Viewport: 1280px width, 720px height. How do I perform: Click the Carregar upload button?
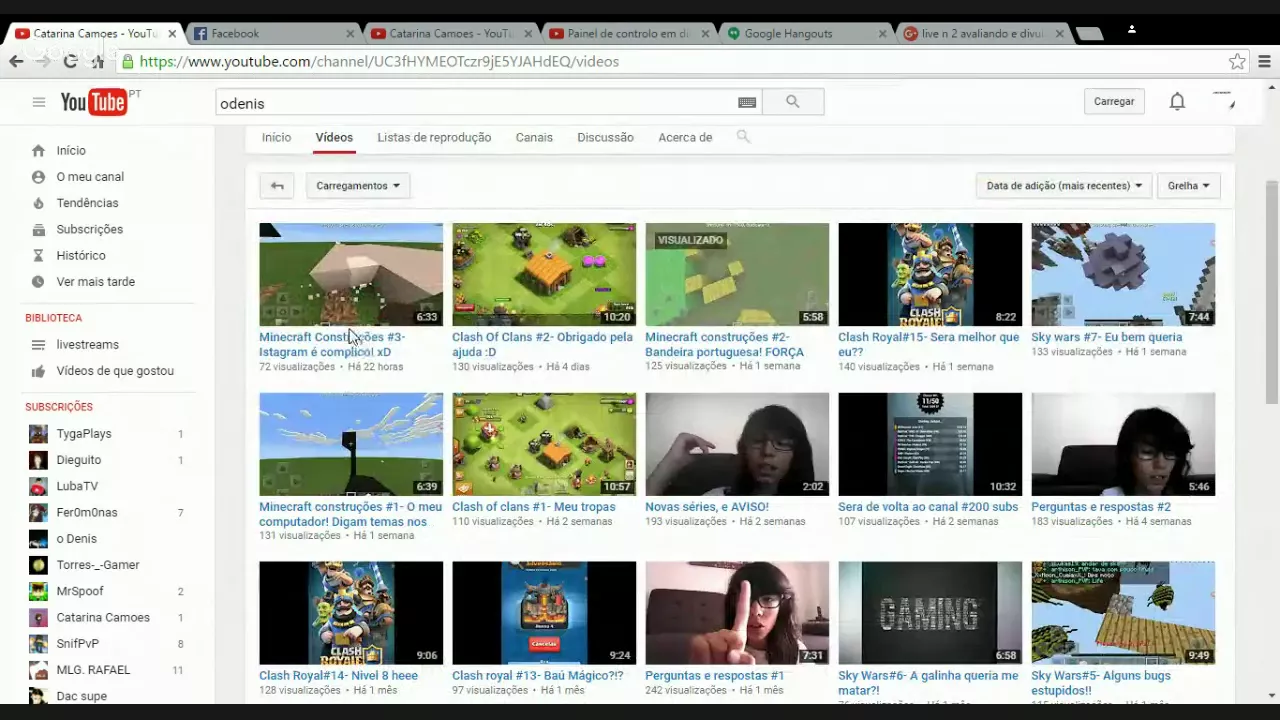1114,101
